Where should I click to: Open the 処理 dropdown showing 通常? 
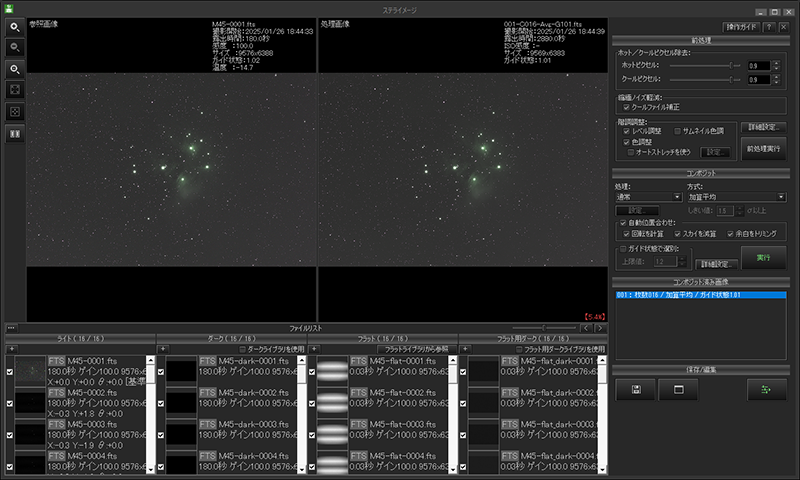point(648,197)
